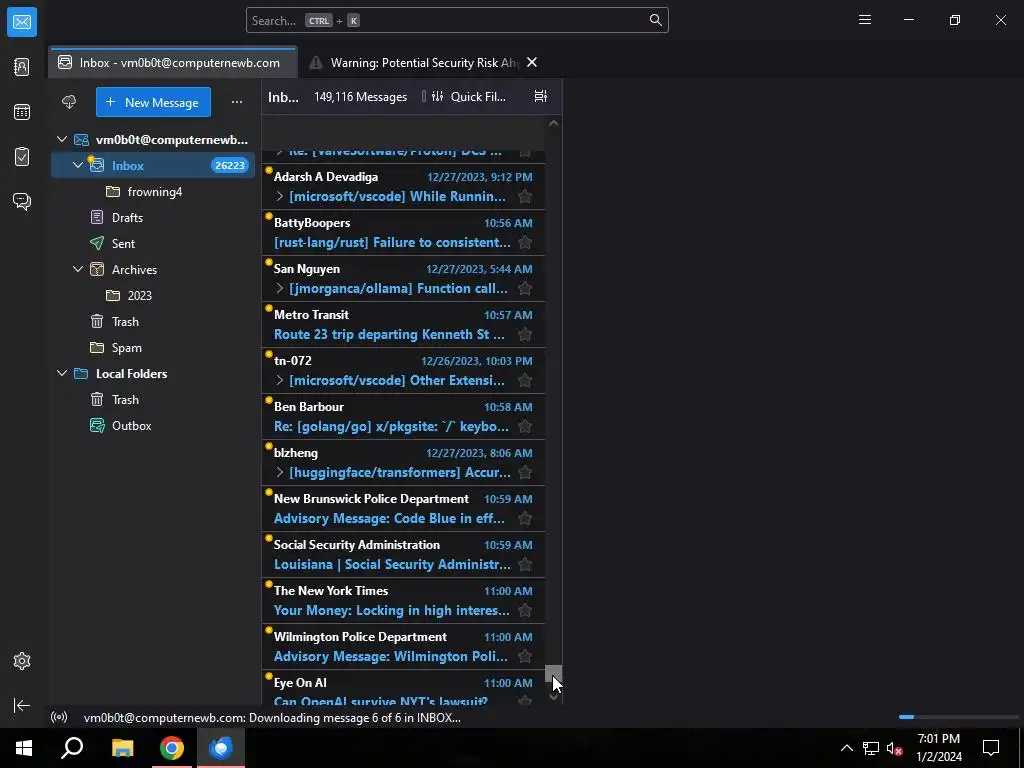The width and height of the screenshot is (1024, 768).
Task: Open the notifications action center
Action: click(x=991, y=748)
